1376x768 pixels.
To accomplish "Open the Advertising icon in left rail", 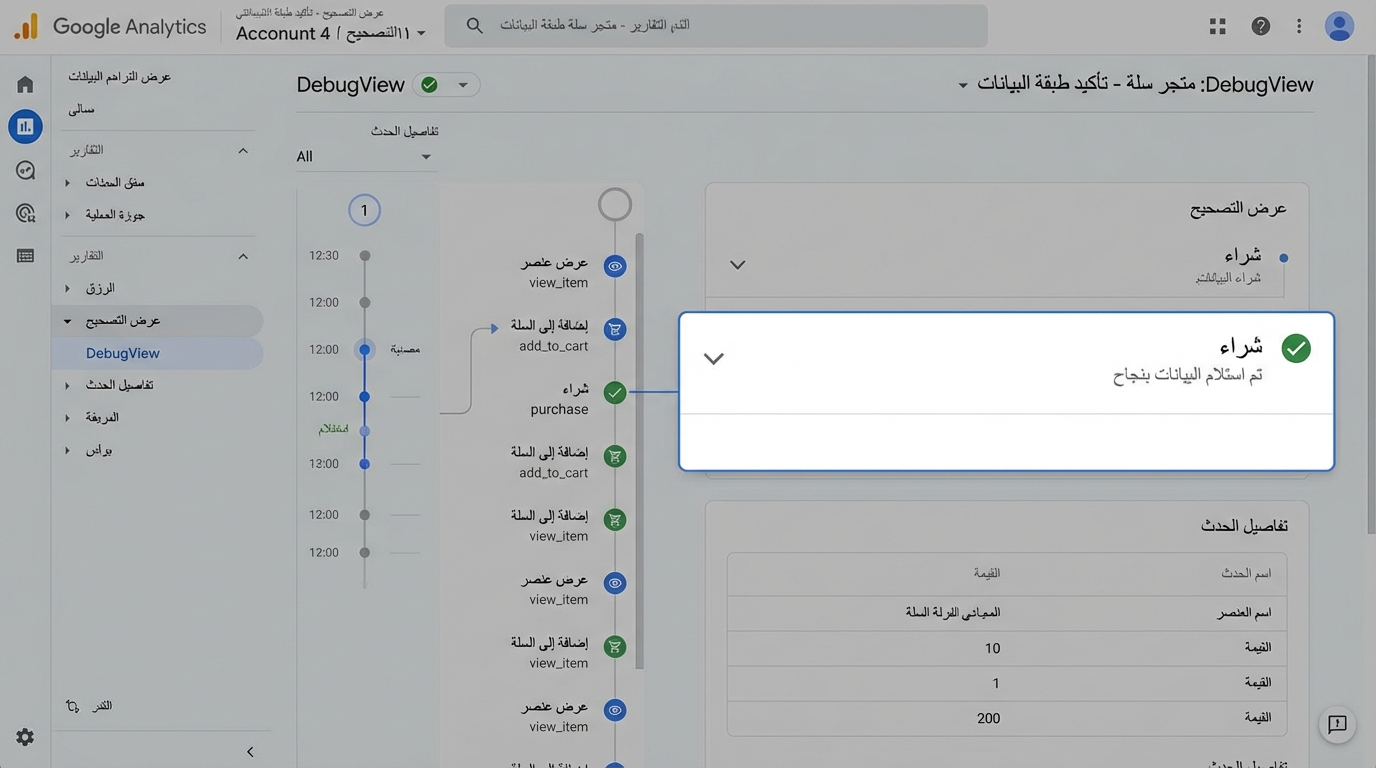I will pos(25,213).
